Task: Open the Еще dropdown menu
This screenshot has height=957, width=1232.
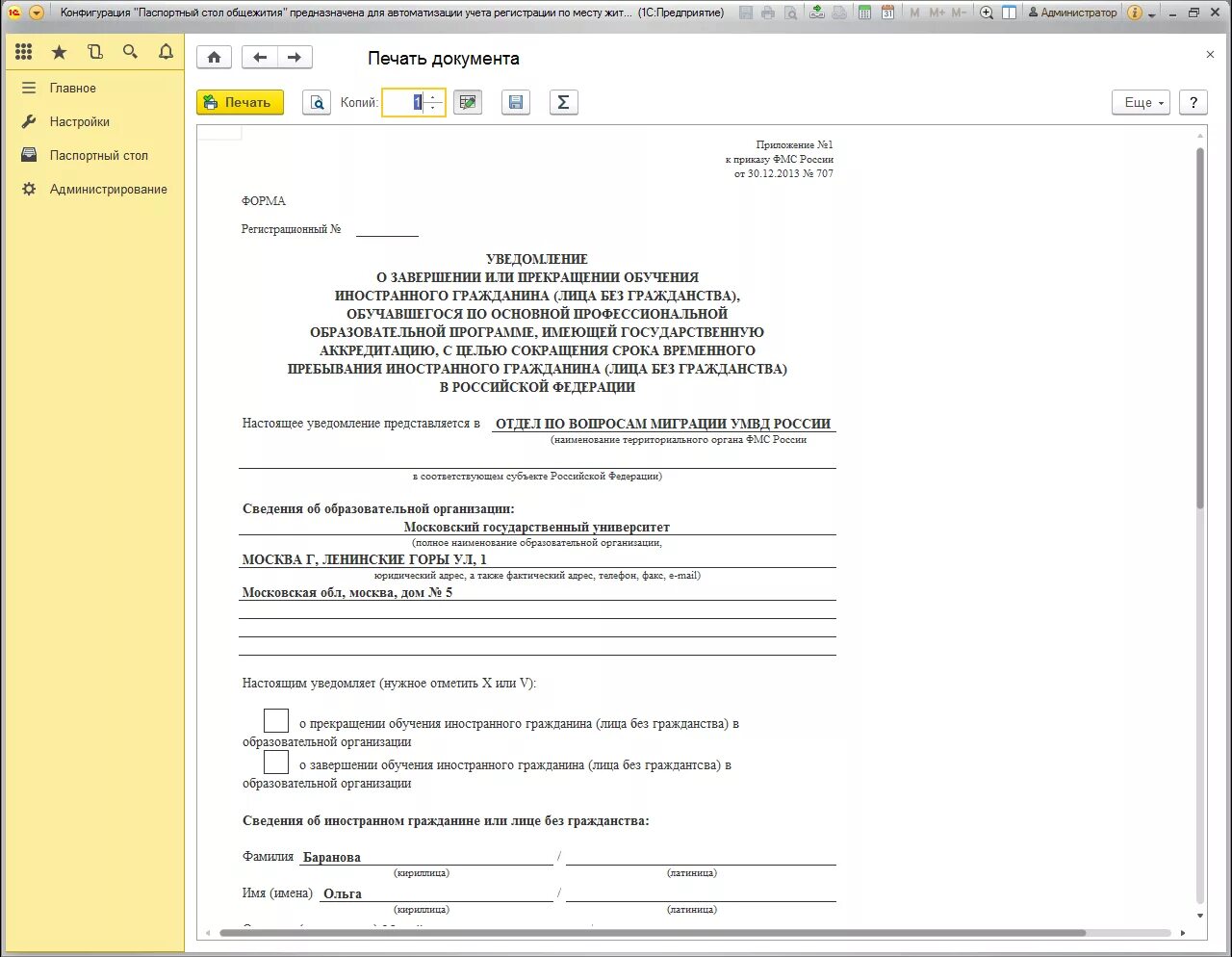Action: (1141, 102)
